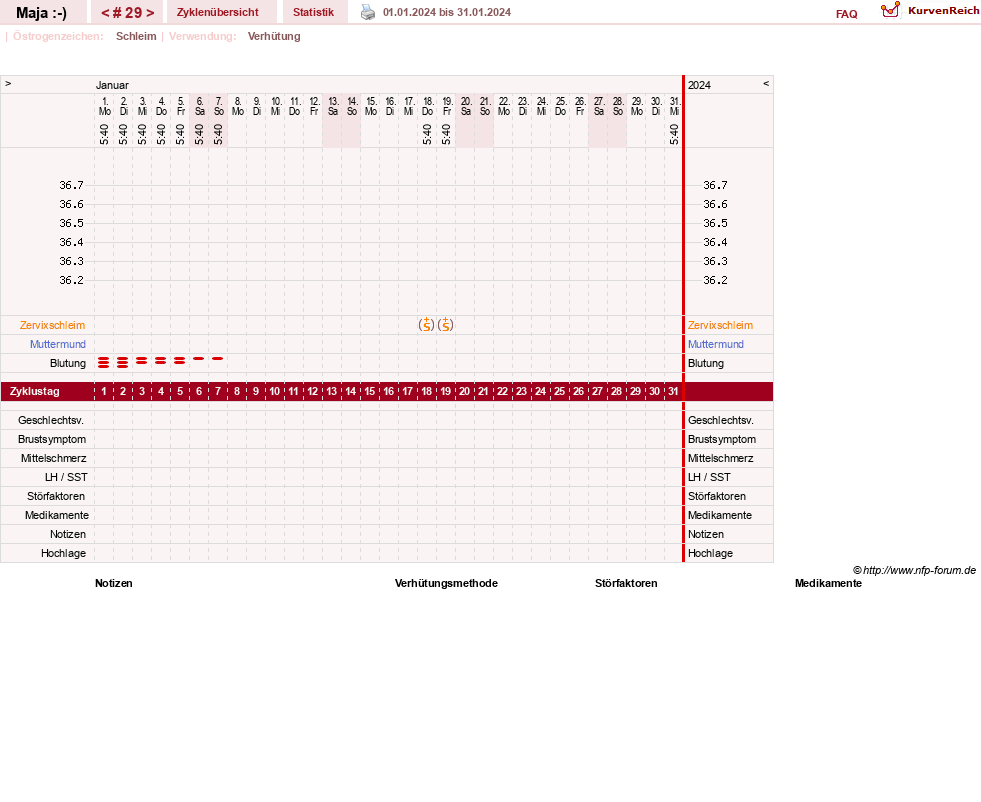Click light bleeding mark on cycle day 6
This screenshot has width=981, height=802.
(198, 358)
